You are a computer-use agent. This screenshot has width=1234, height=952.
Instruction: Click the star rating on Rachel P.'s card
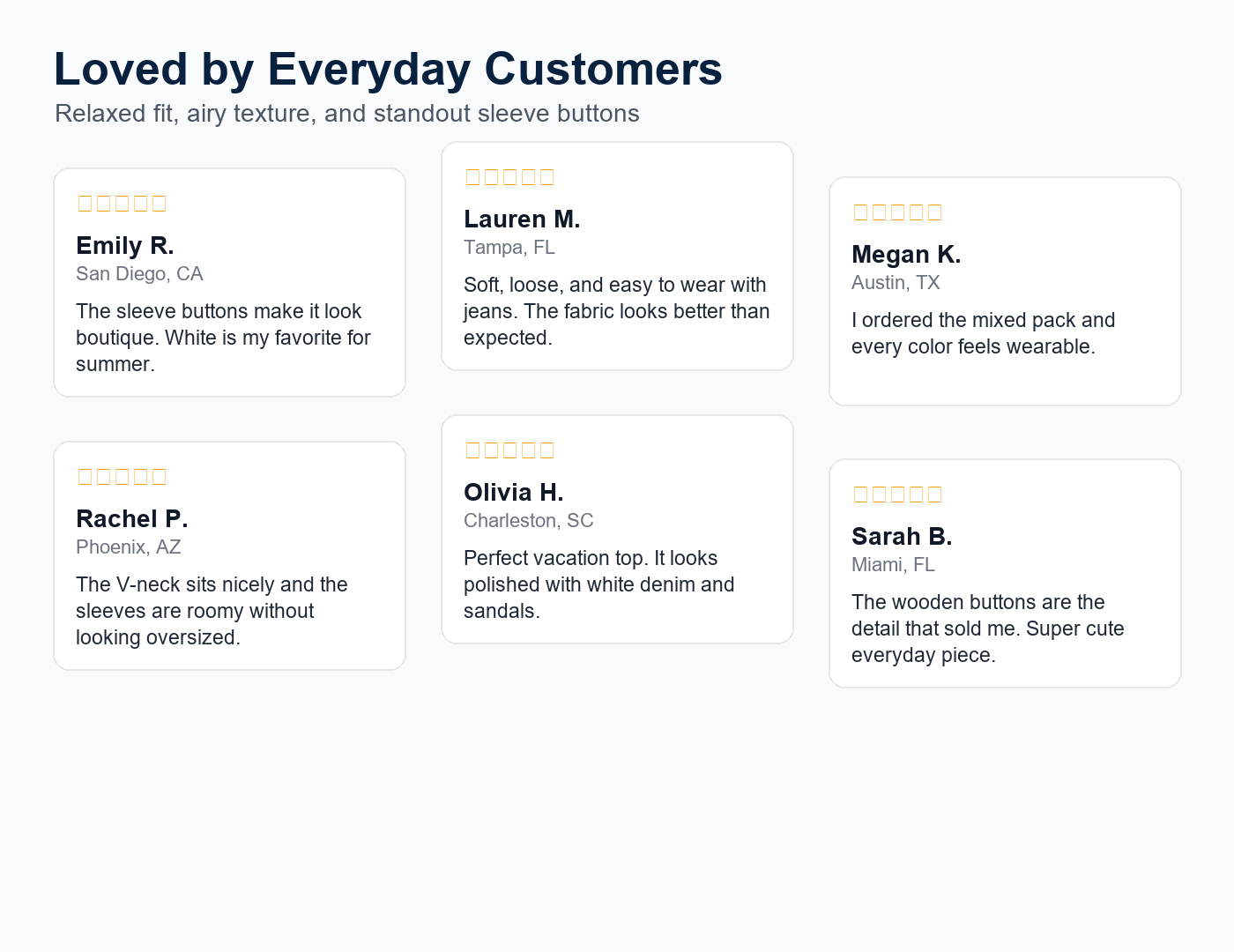pos(122,477)
